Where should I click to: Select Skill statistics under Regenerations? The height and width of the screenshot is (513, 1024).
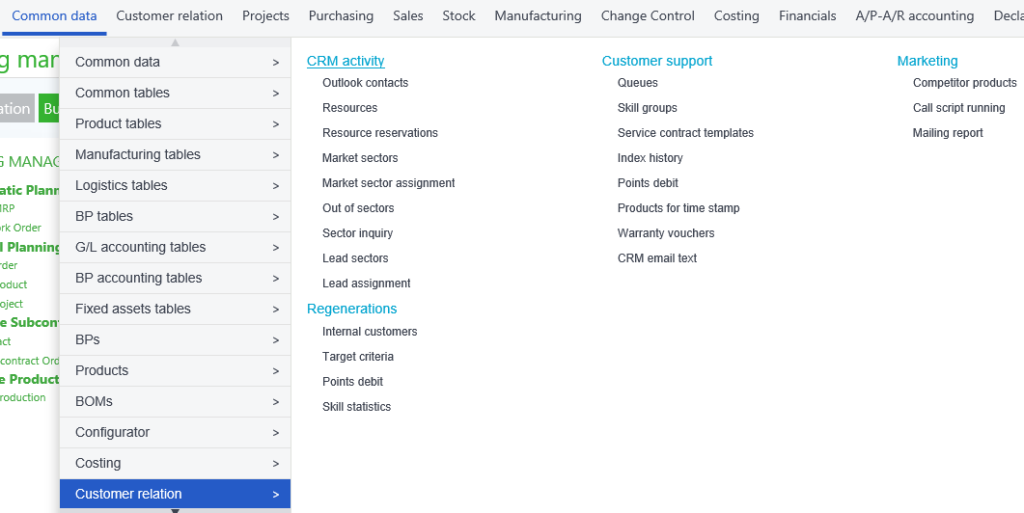356,407
